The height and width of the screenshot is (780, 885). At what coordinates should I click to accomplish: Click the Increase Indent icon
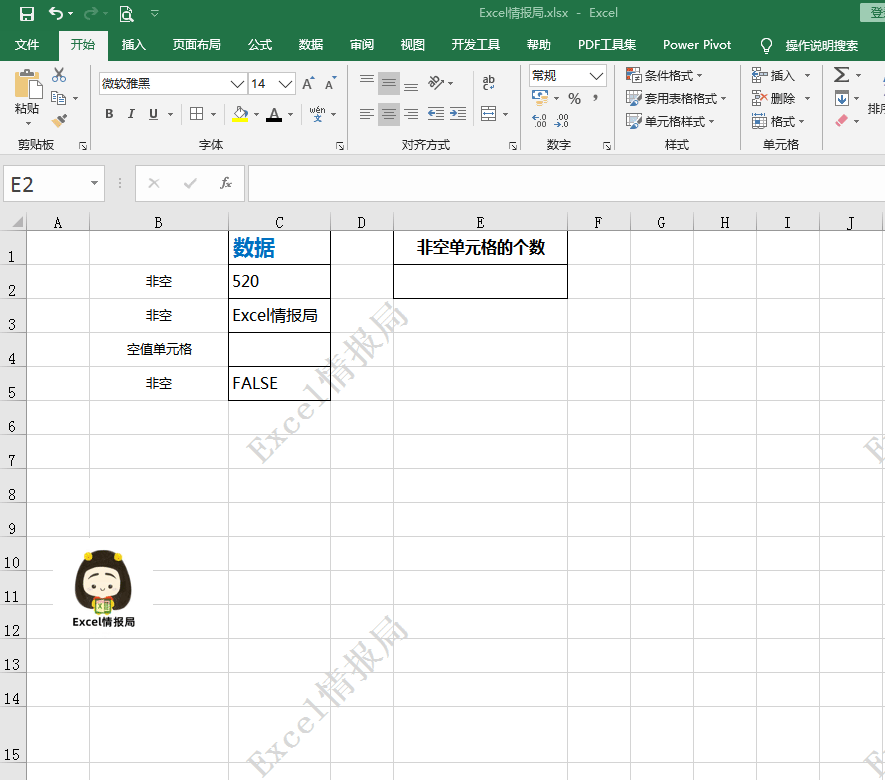[x=458, y=114]
